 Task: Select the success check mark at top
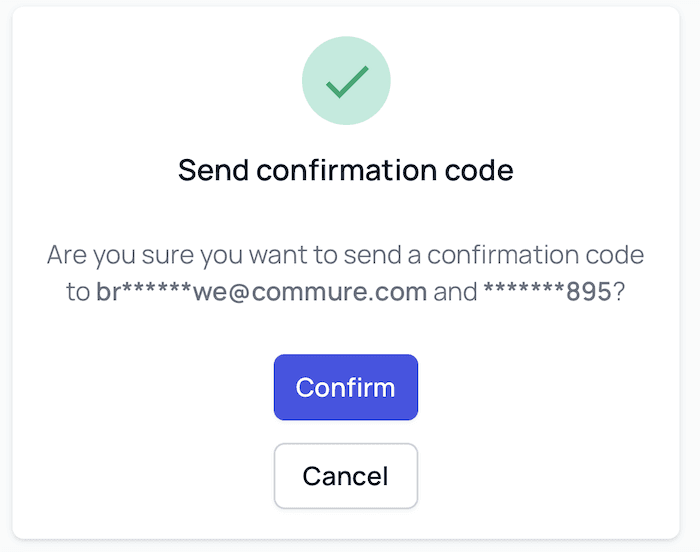(x=346, y=82)
